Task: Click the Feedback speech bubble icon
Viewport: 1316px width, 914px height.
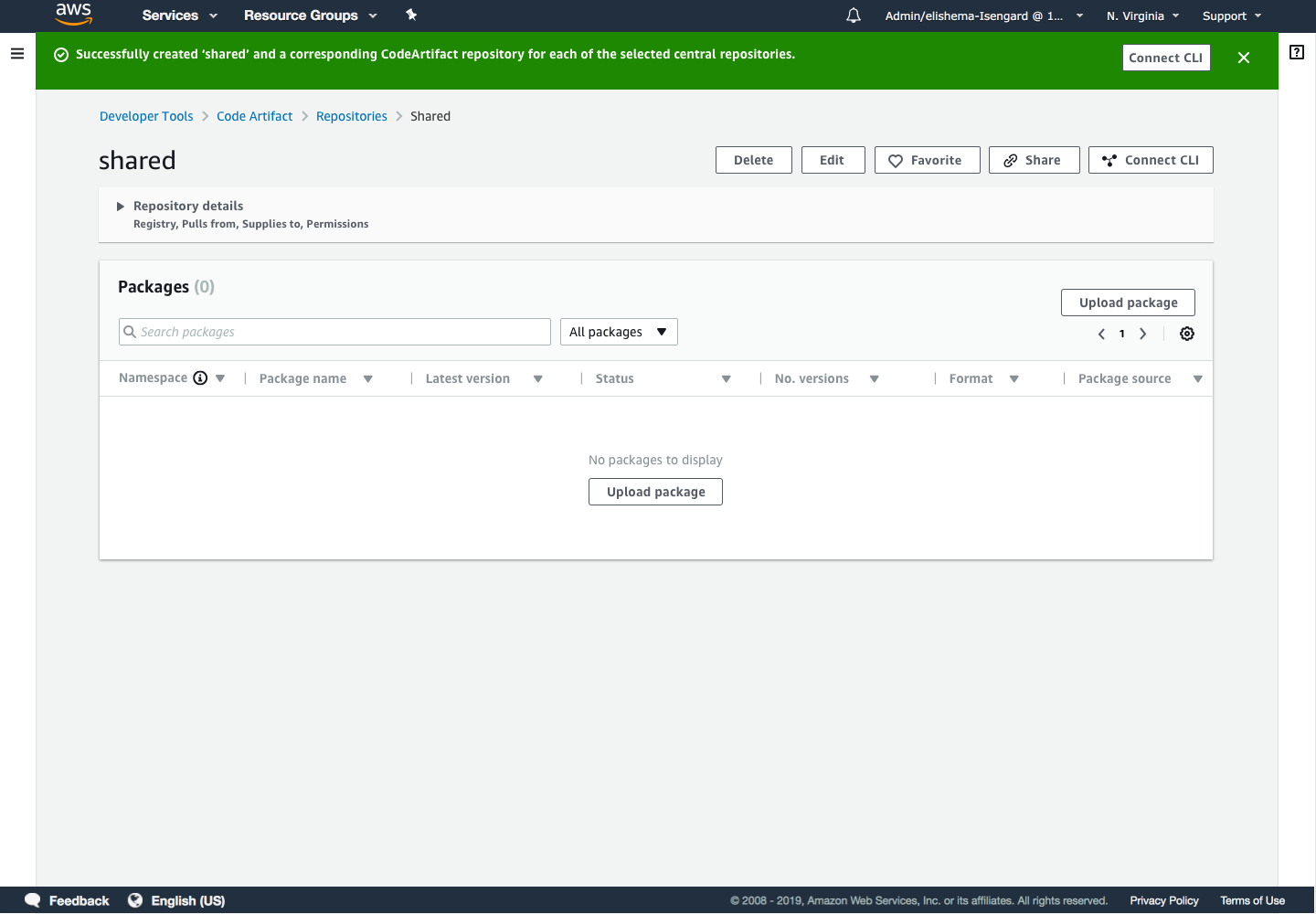Action: [33, 900]
